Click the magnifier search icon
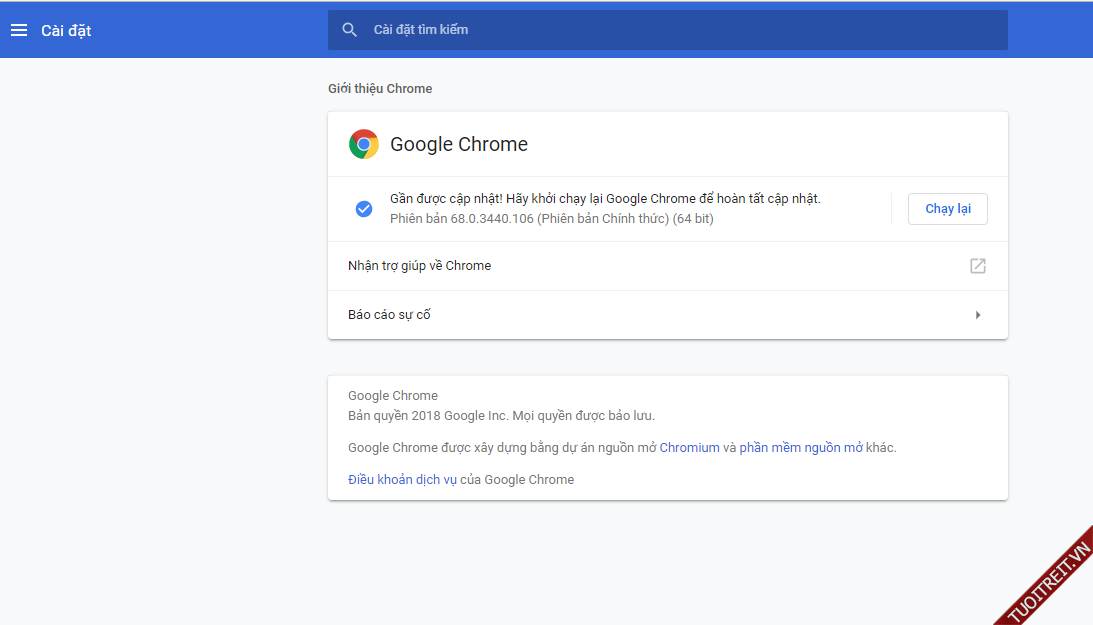 tap(349, 30)
